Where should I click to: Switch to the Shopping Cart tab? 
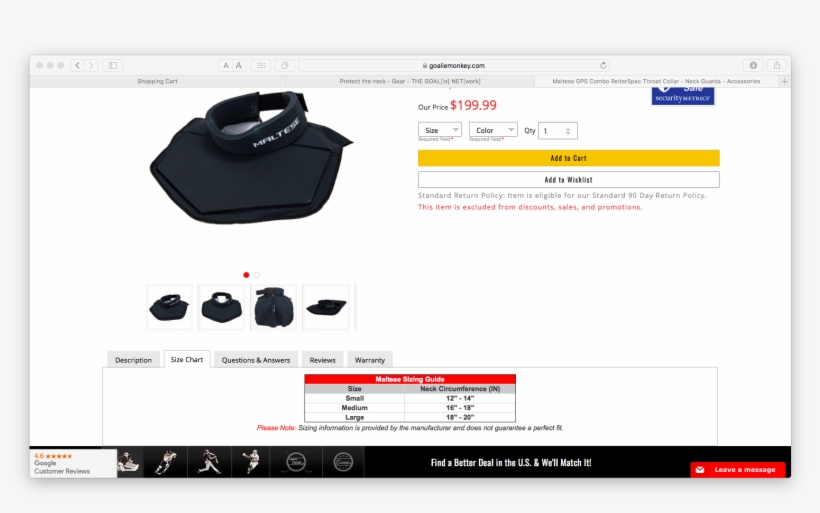coord(157,81)
